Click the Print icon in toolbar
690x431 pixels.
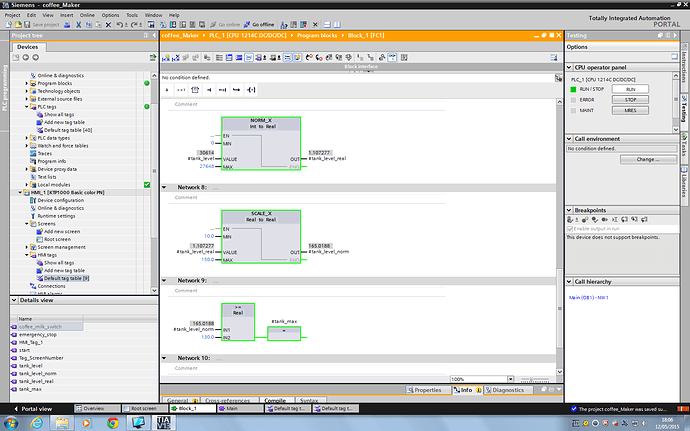(x=67, y=25)
